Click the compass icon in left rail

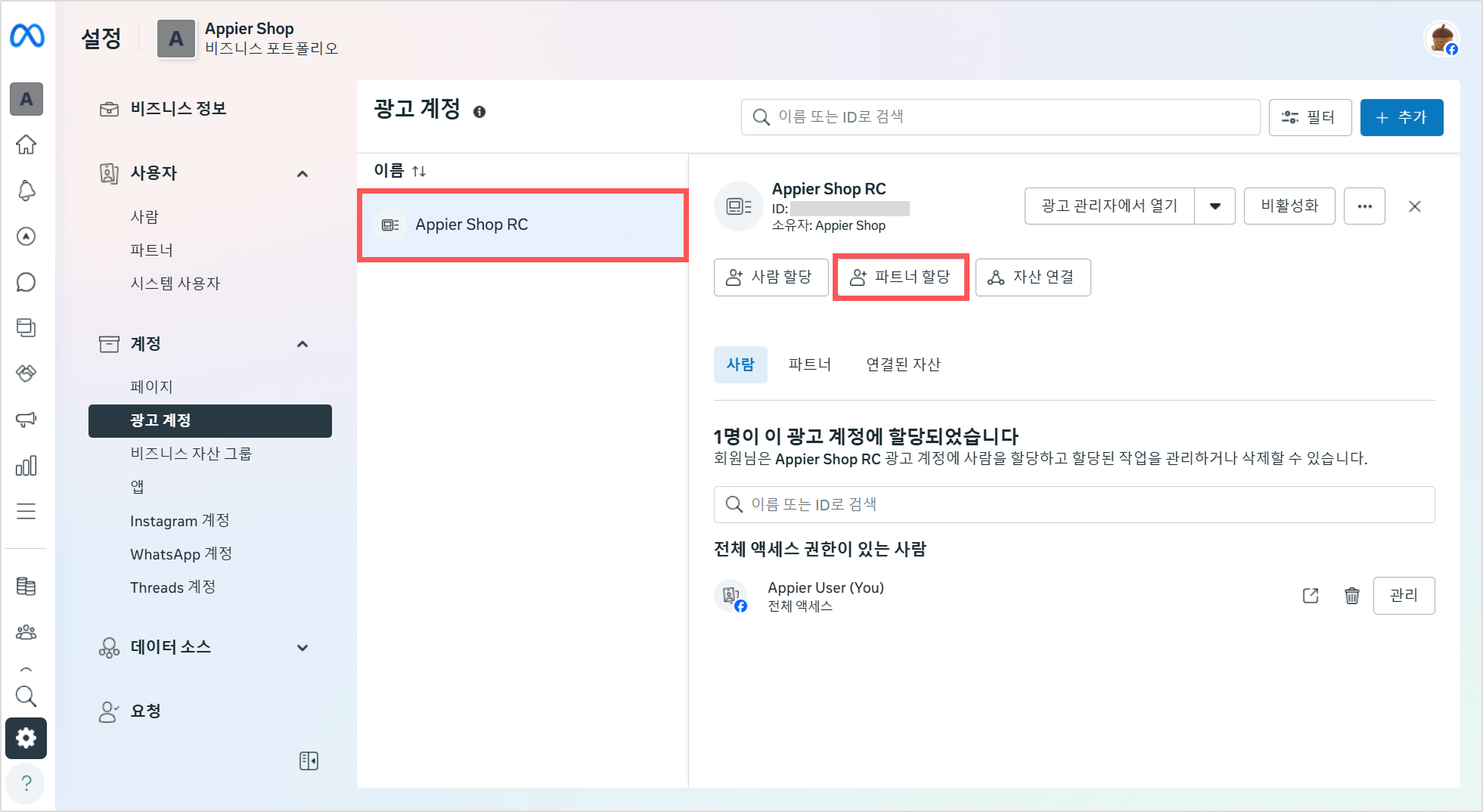point(26,237)
